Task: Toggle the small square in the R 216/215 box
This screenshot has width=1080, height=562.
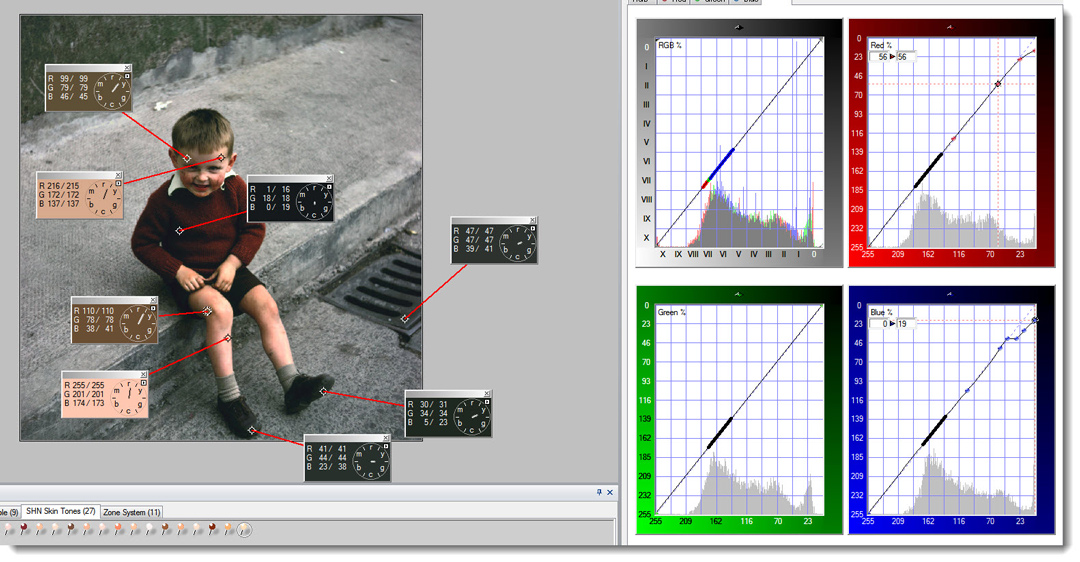Action: click(x=118, y=183)
